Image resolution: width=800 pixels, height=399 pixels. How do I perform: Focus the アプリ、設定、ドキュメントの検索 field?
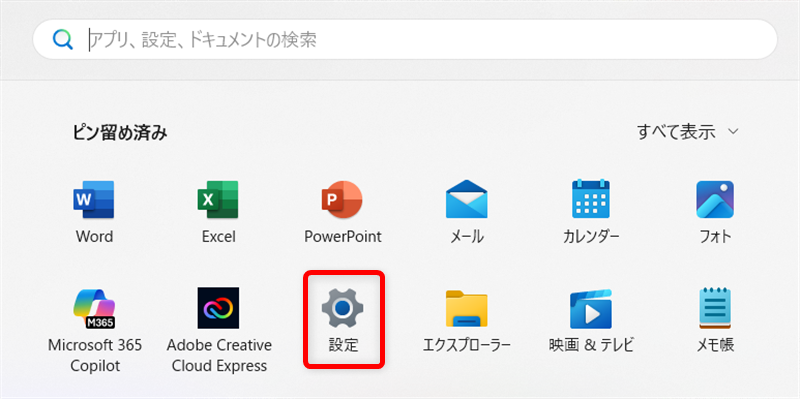pos(405,39)
